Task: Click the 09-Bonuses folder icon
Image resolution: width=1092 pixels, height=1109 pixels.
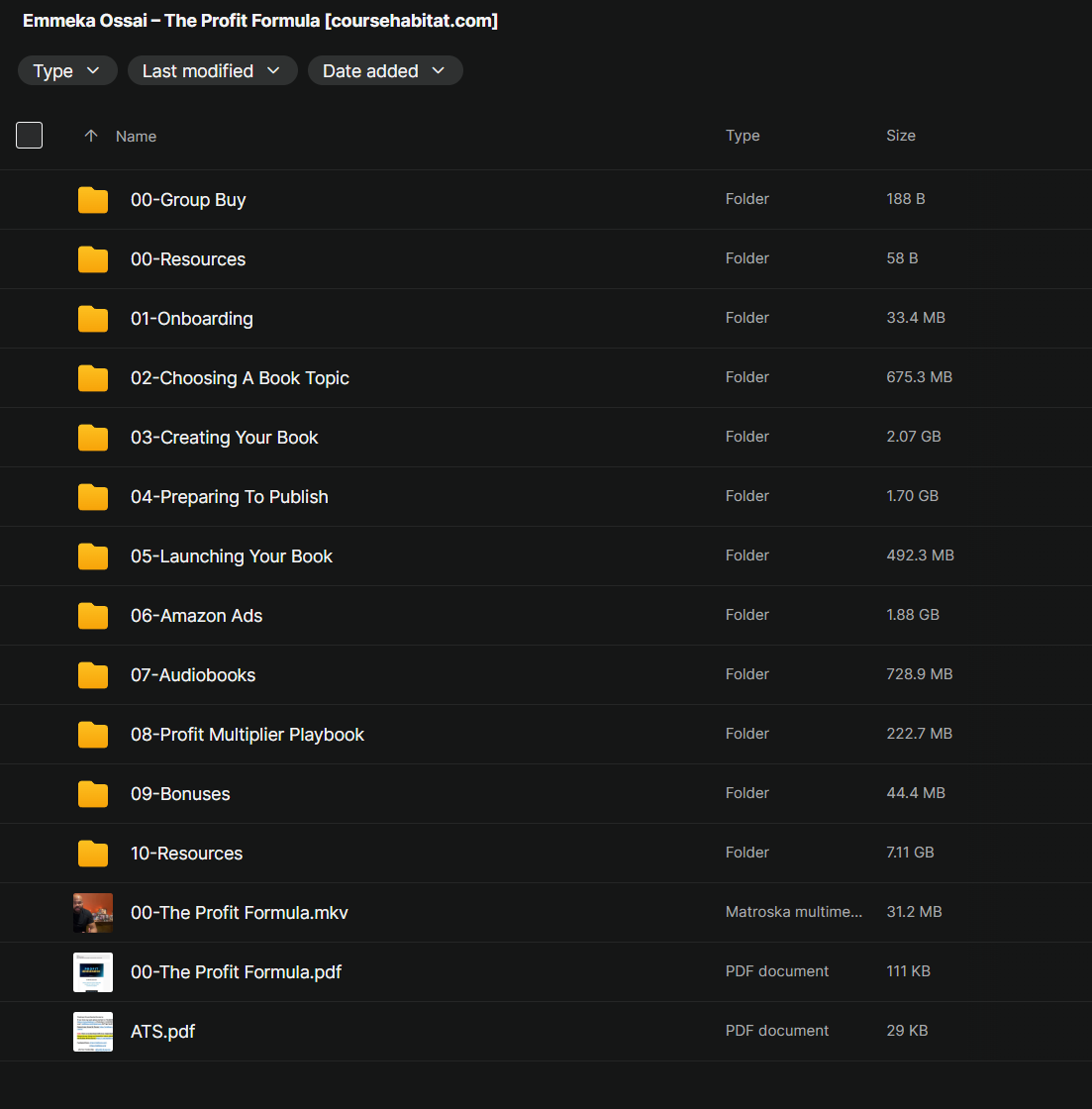Action: pyautogui.click(x=93, y=794)
